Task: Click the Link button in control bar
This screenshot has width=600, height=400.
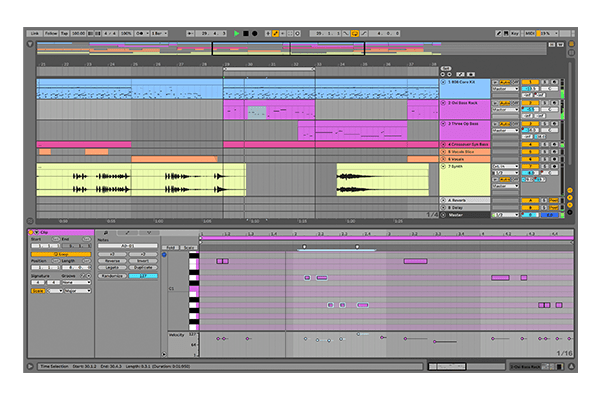Action: click(35, 33)
